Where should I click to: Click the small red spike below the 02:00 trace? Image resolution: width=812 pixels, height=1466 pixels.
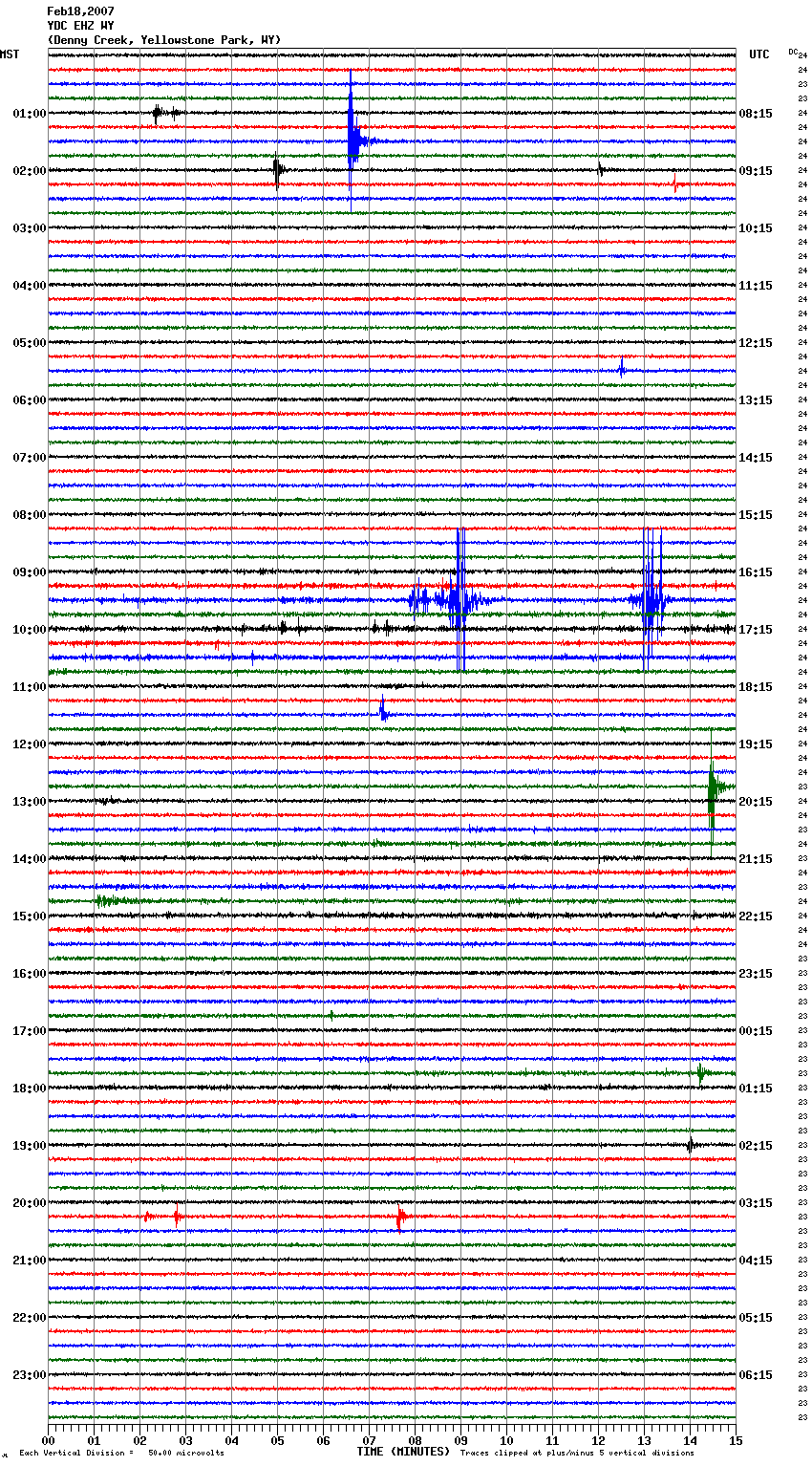click(x=674, y=183)
